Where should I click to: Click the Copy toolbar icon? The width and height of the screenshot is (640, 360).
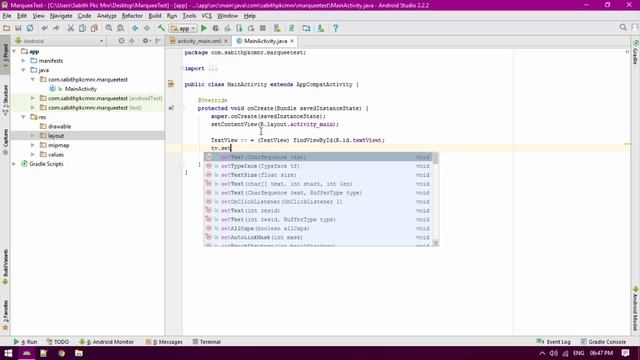(82, 28)
